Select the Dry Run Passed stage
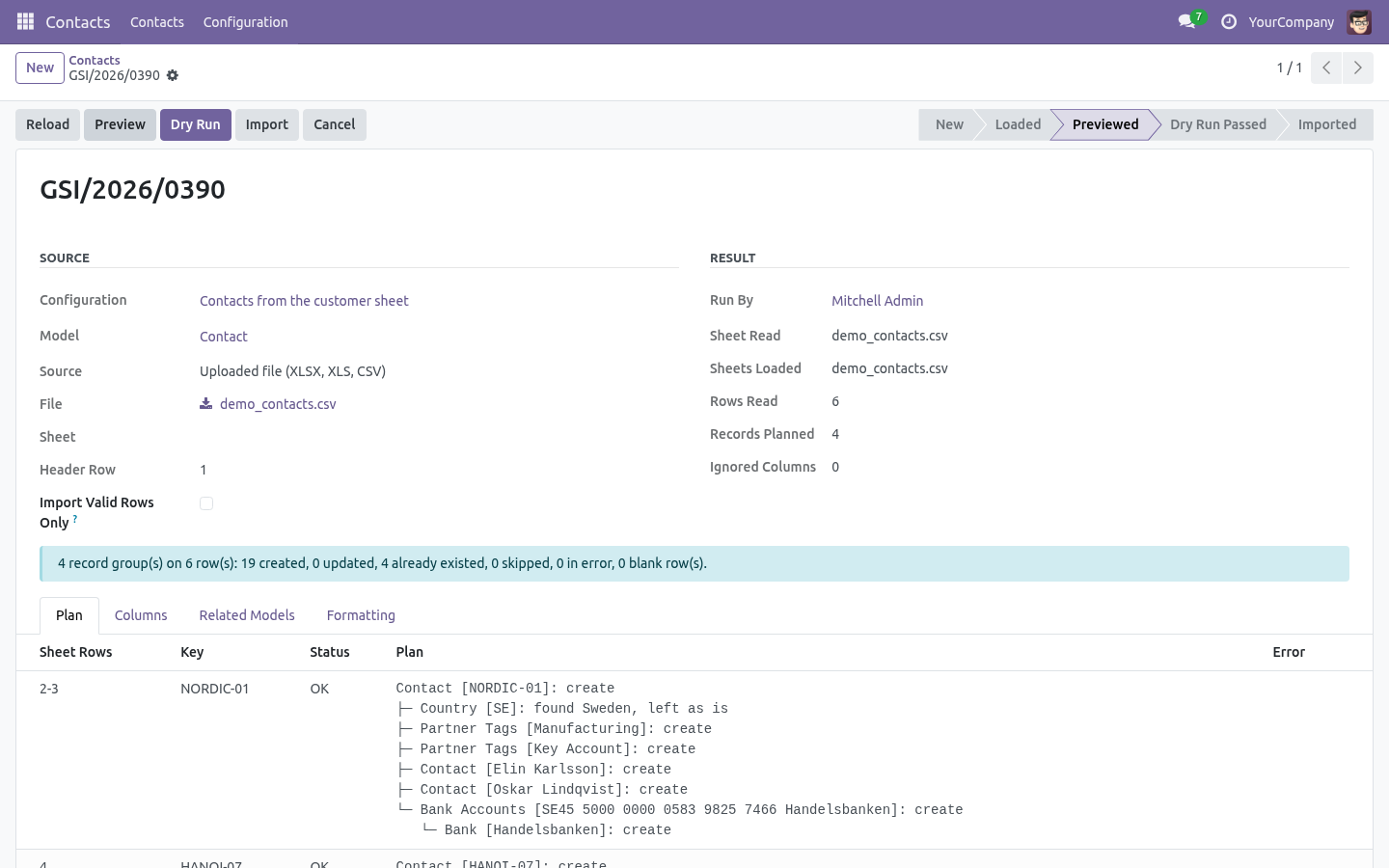1389x868 pixels. click(x=1218, y=124)
